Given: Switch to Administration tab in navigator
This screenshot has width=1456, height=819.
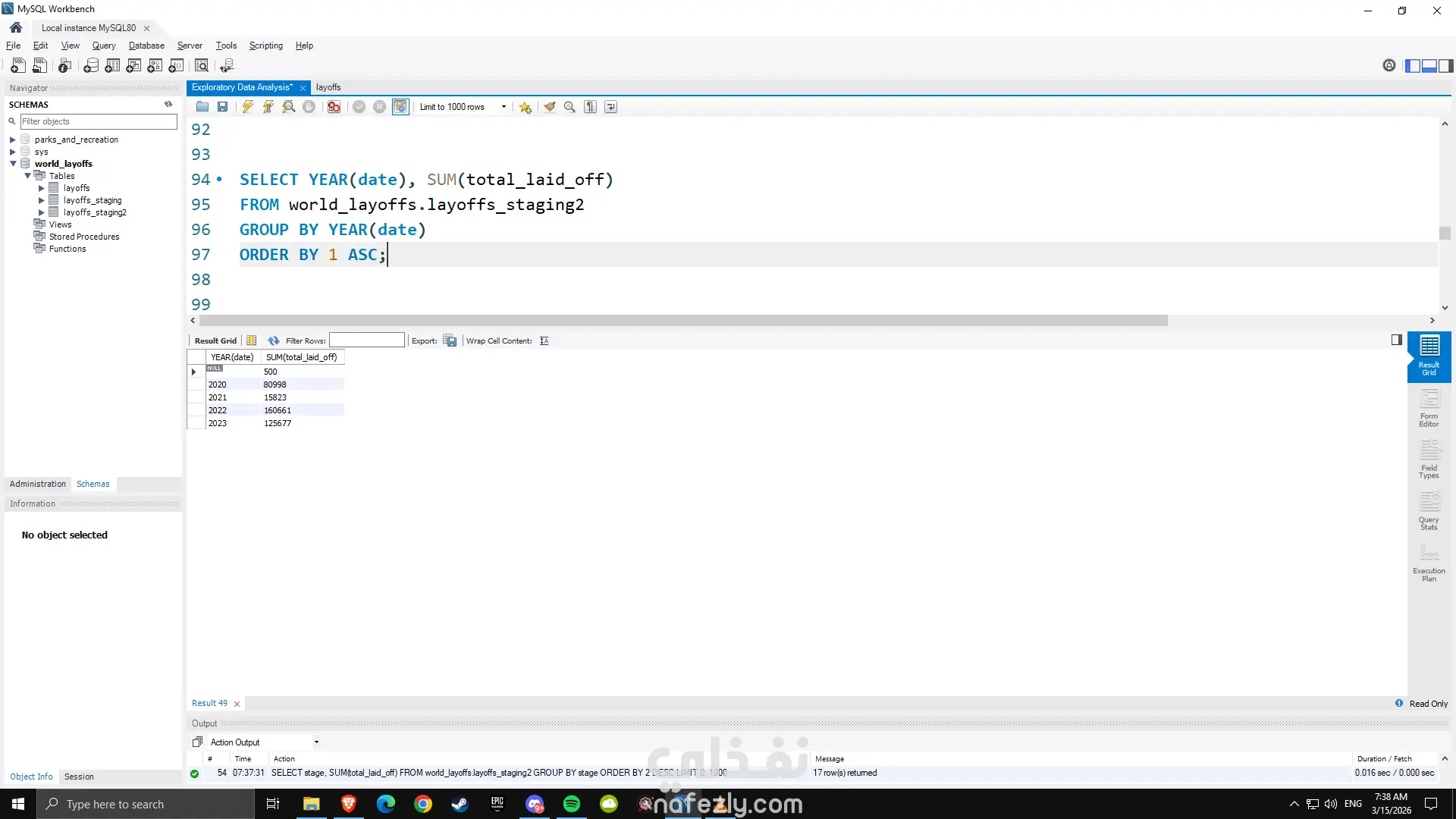Looking at the screenshot, I should 38,484.
